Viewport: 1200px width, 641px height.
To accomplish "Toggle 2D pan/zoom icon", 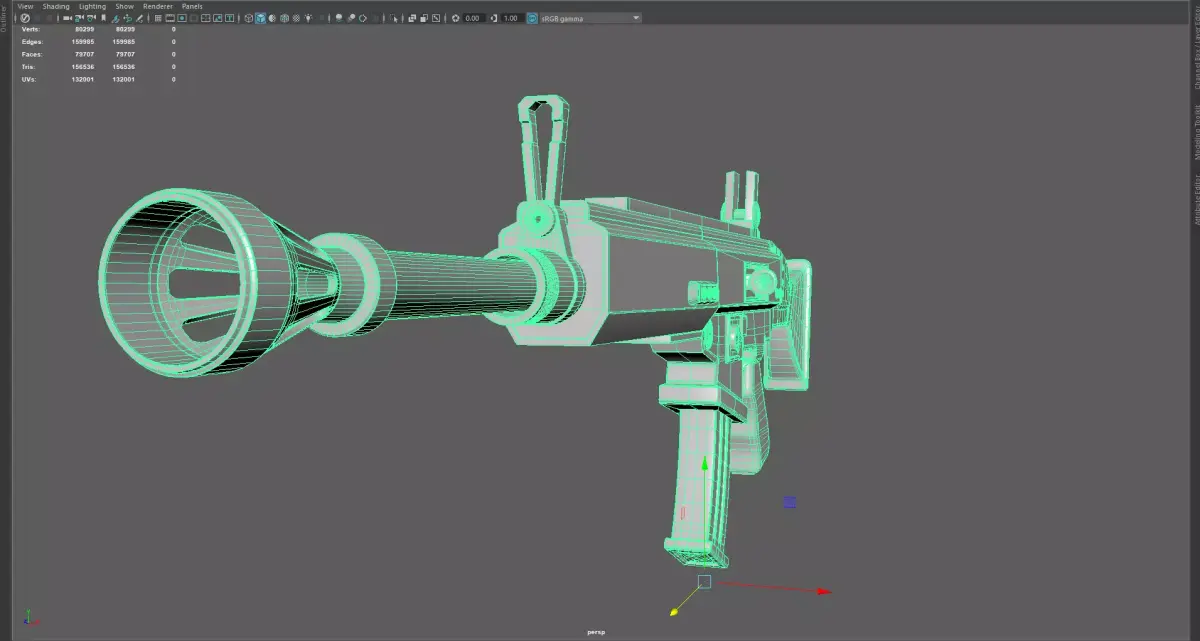I will click(x=127, y=18).
